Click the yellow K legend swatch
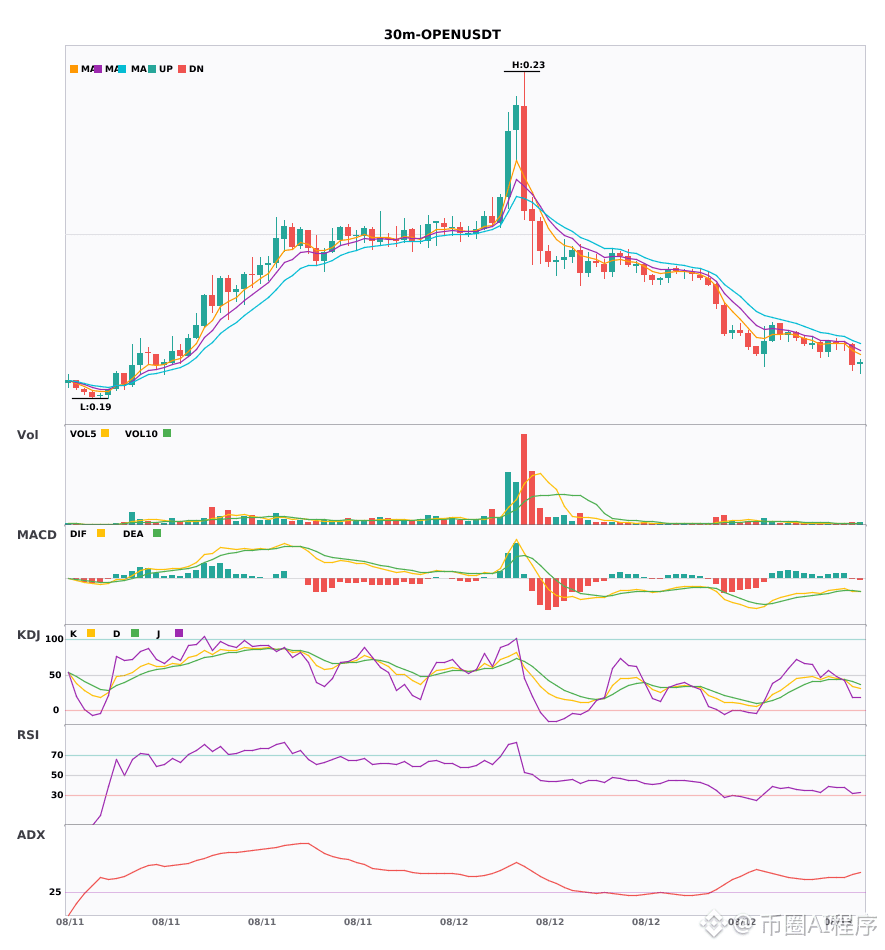The image size is (885, 950). point(91,633)
